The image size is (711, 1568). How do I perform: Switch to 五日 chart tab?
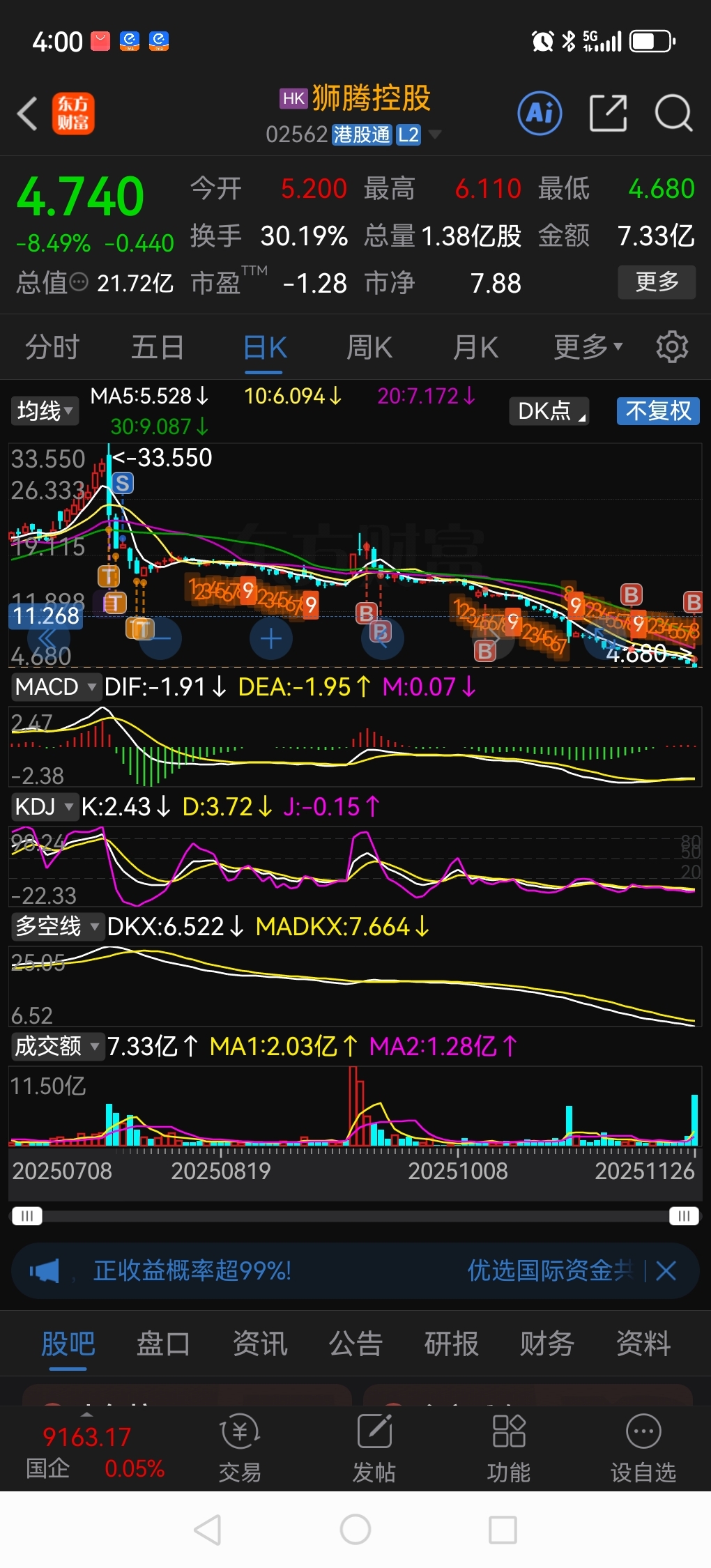158,346
